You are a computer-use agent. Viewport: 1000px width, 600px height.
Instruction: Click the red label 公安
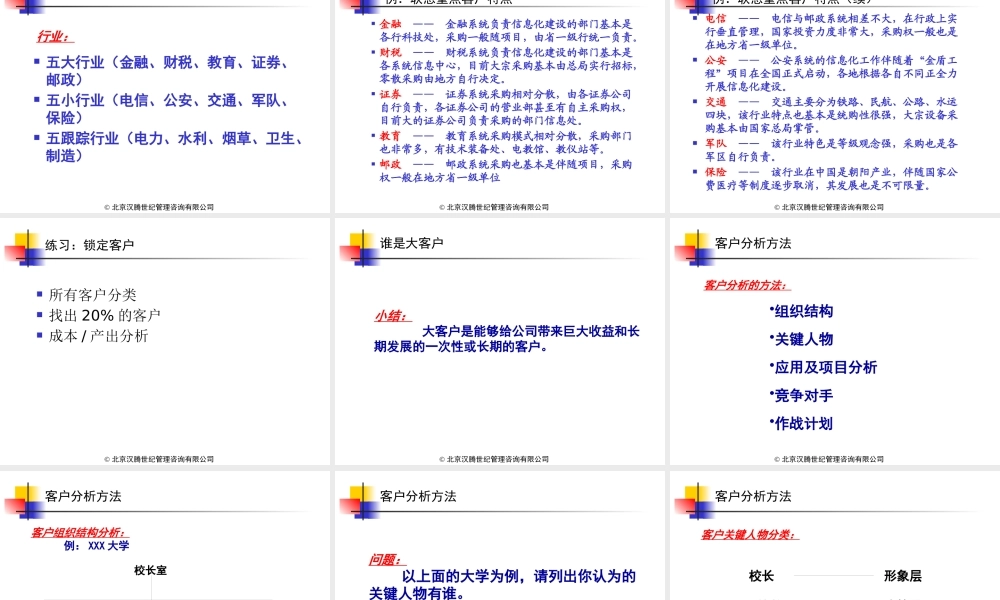tap(716, 60)
